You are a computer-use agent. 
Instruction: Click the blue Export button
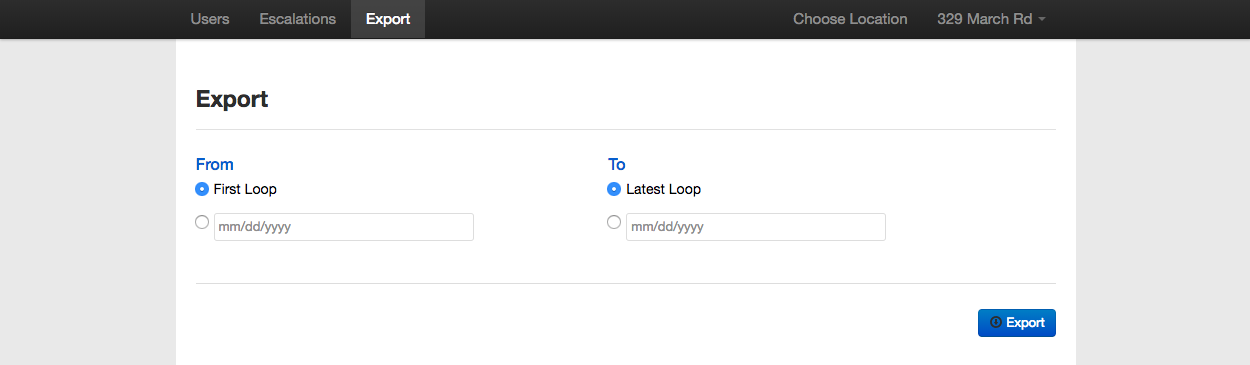1017,323
